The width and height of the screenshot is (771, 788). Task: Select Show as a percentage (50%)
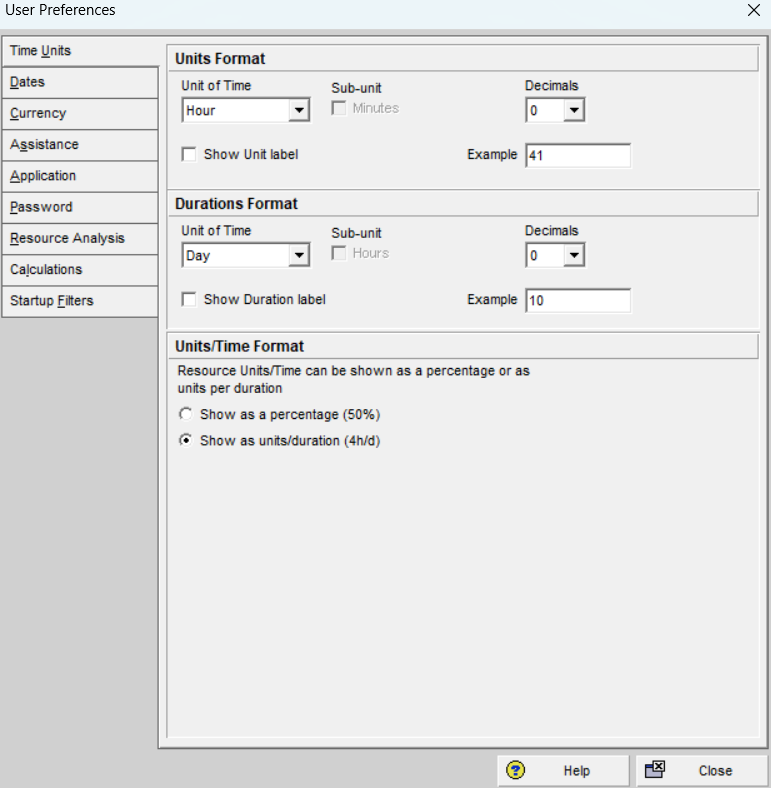point(186,415)
